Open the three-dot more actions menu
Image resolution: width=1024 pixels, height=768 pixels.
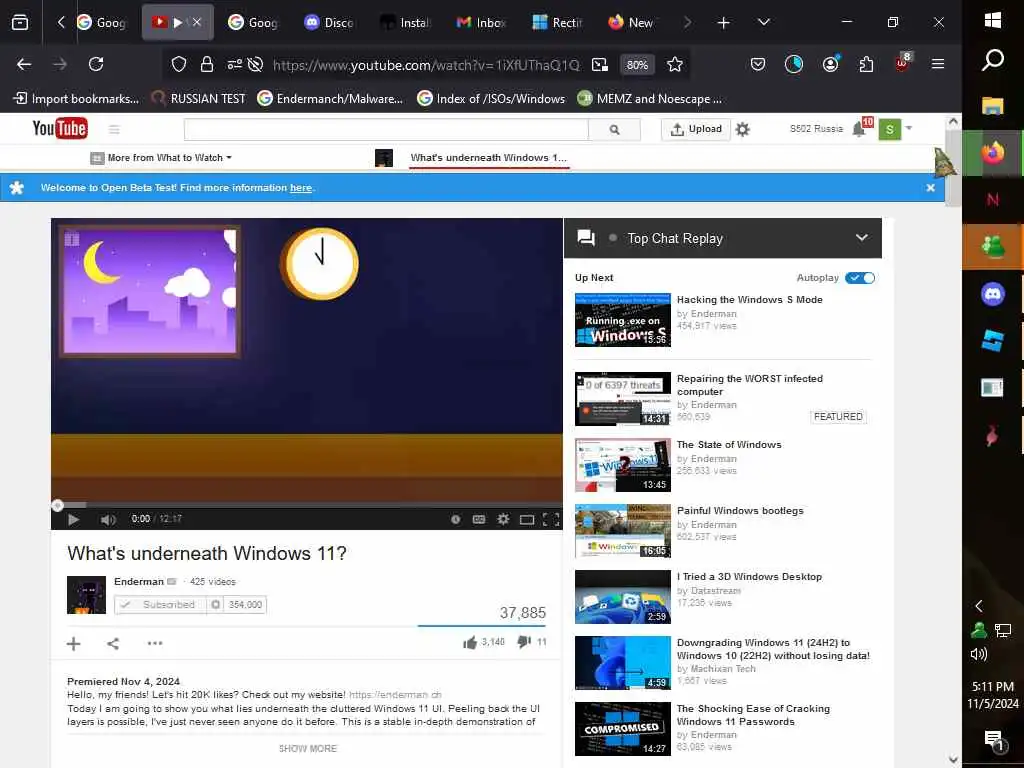coord(155,643)
